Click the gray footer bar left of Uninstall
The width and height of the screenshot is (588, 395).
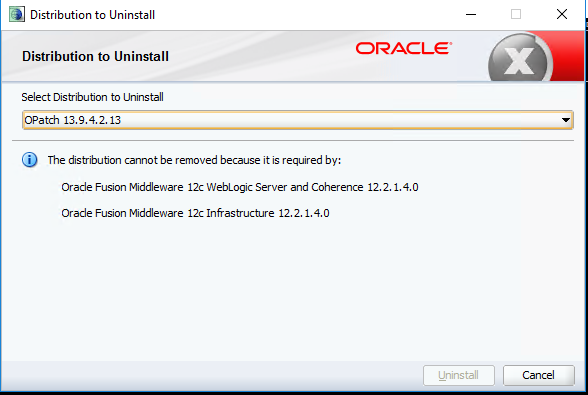coord(212,375)
